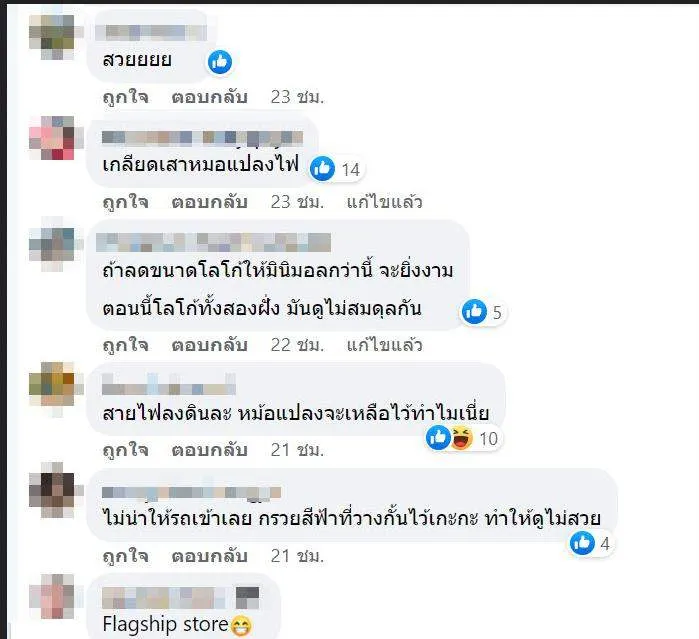Click the grinning emoji after Flagship store
The image size is (699, 639).
pyautogui.click(x=241, y=626)
